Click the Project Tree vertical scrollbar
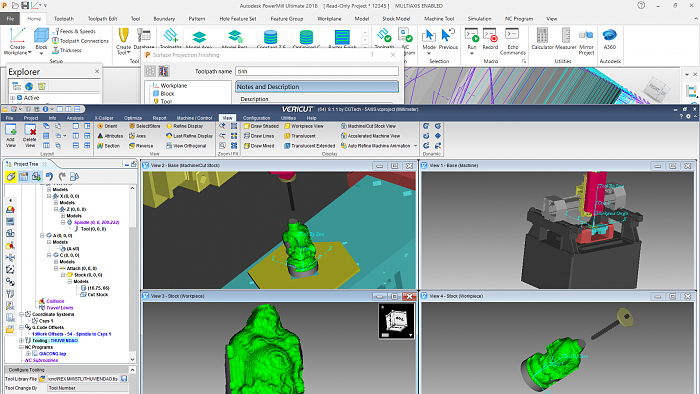700x394 pixels. coord(133,273)
